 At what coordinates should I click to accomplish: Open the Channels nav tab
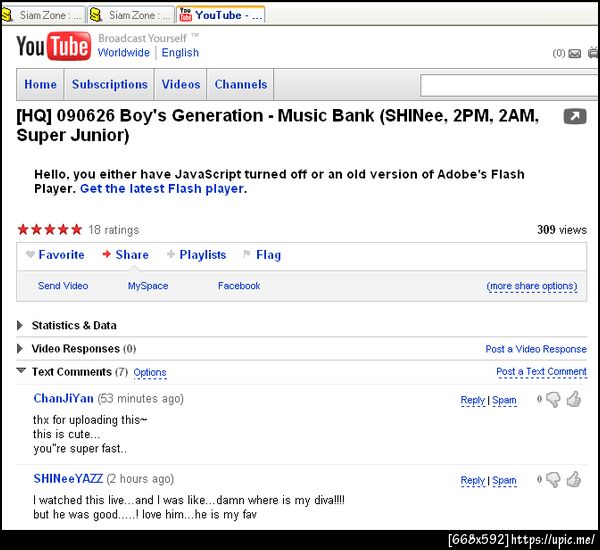241,85
